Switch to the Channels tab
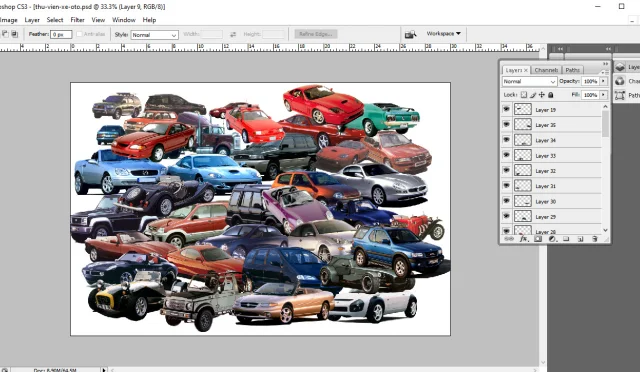 pyautogui.click(x=546, y=70)
